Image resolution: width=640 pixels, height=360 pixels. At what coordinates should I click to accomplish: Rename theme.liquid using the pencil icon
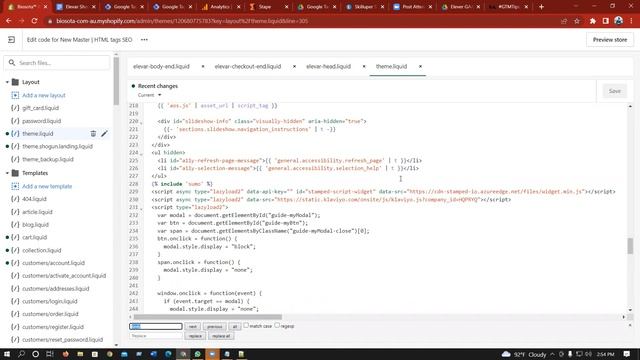(104, 133)
